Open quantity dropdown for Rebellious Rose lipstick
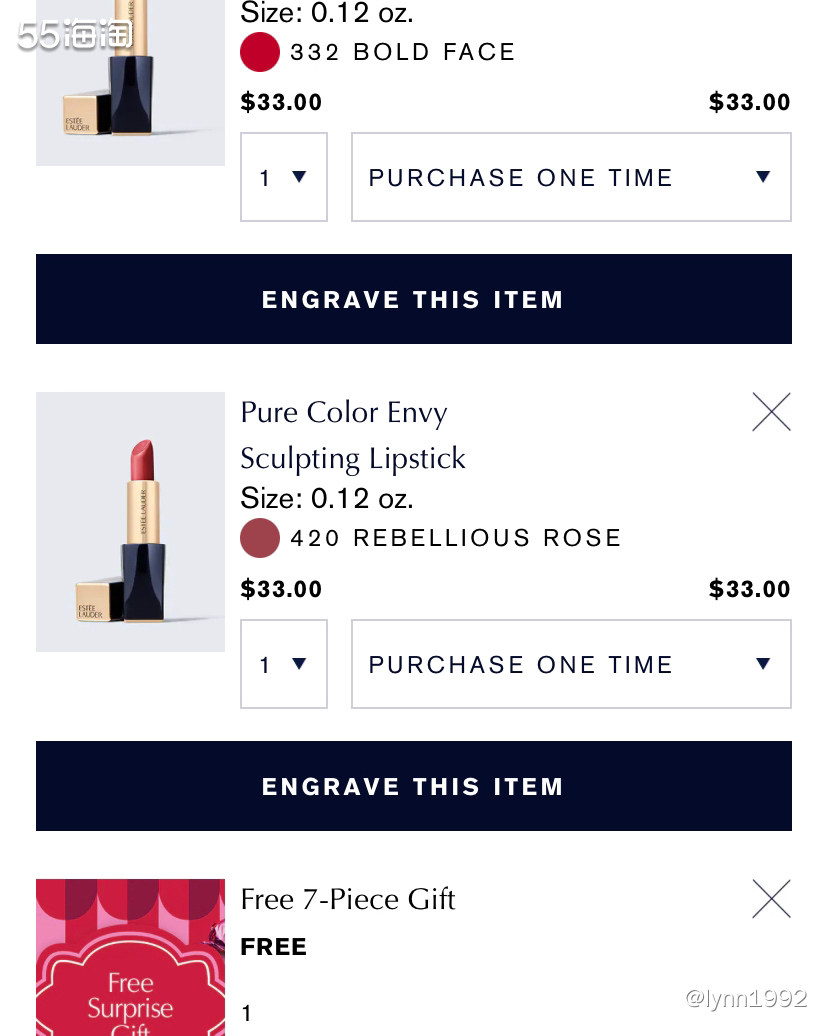828x1036 pixels. [284, 664]
